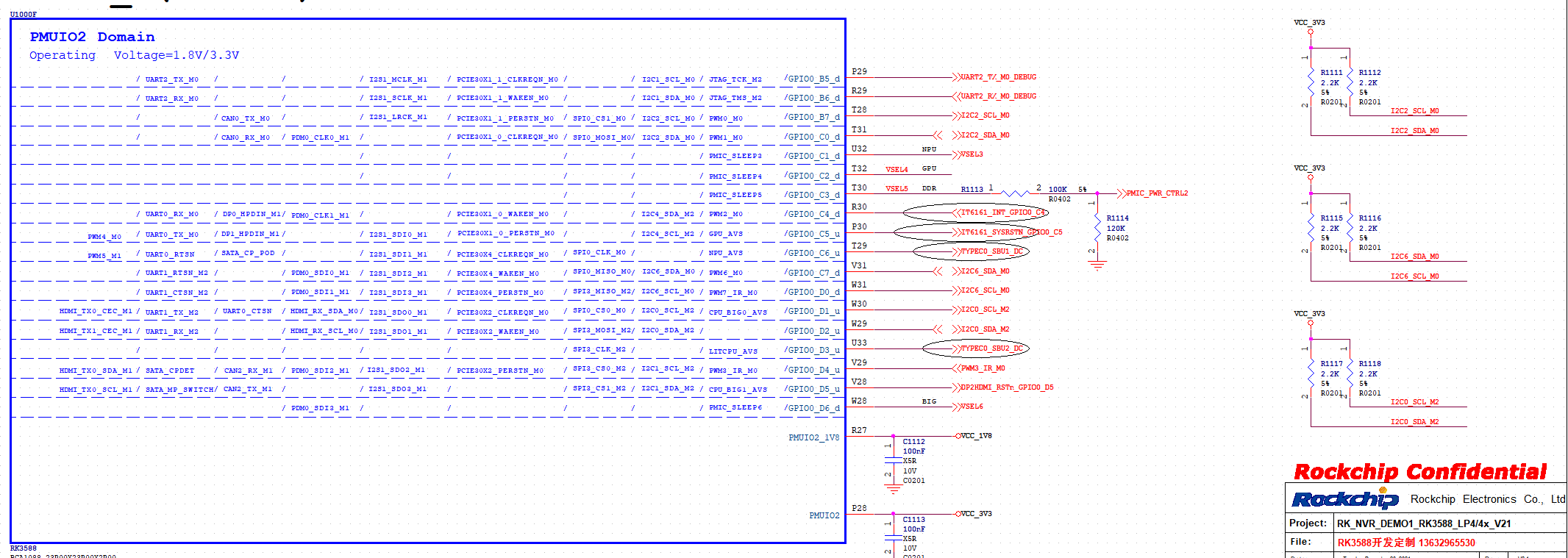Click the Rockchip logo in title block
The width and height of the screenshot is (1568, 558).
tap(1345, 499)
